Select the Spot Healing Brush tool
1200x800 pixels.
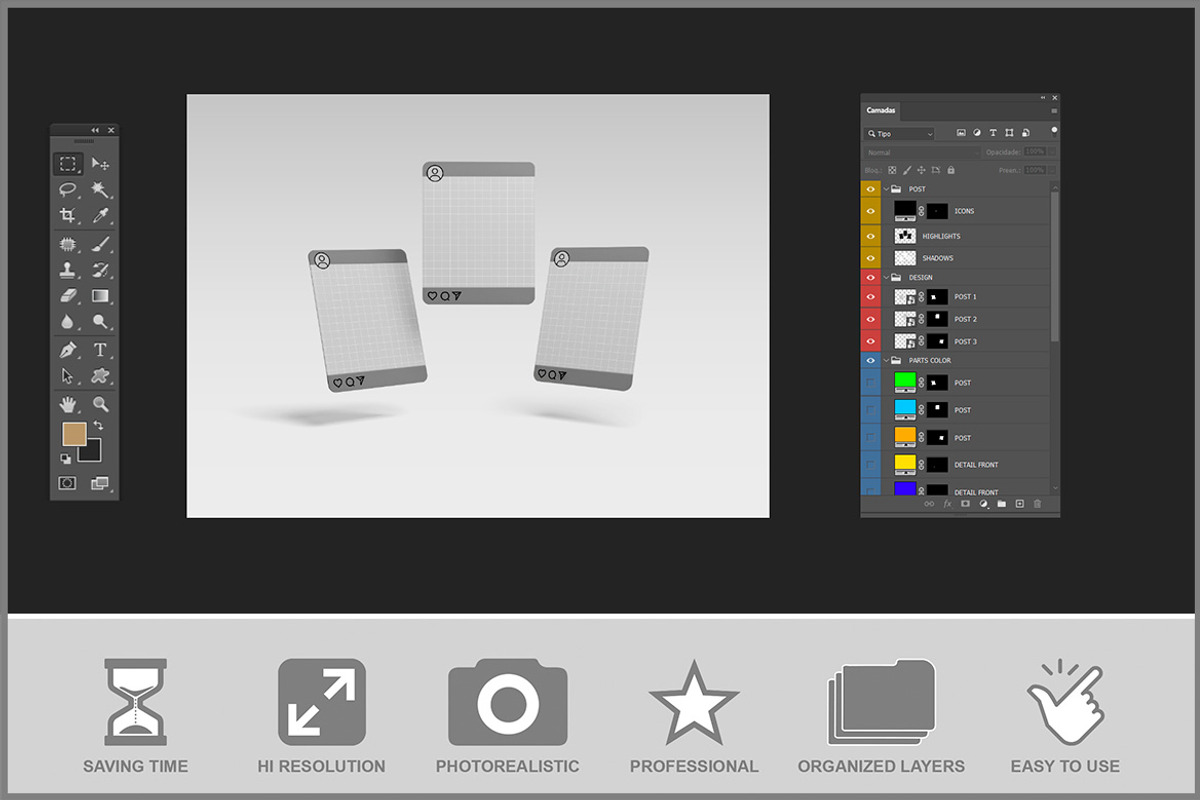pos(67,243)
